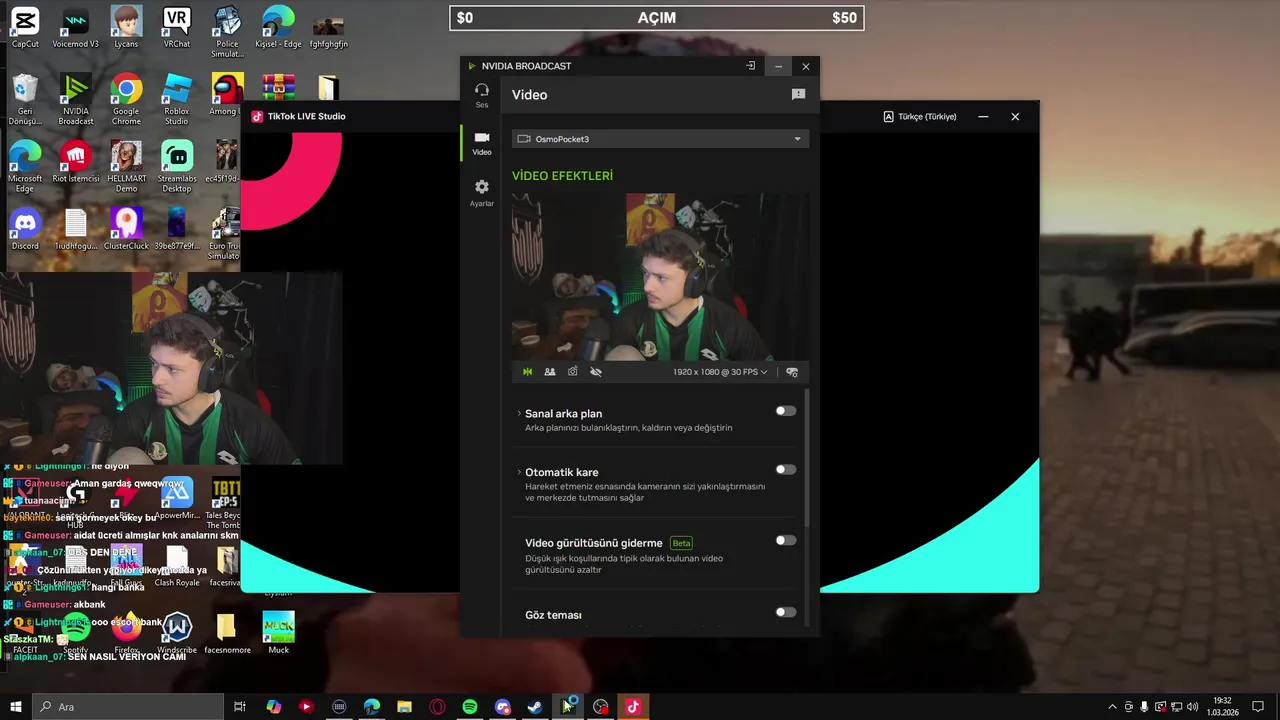
Task: Open Kişisel - Edge desktop shortcut
Action: coord(278,27)
